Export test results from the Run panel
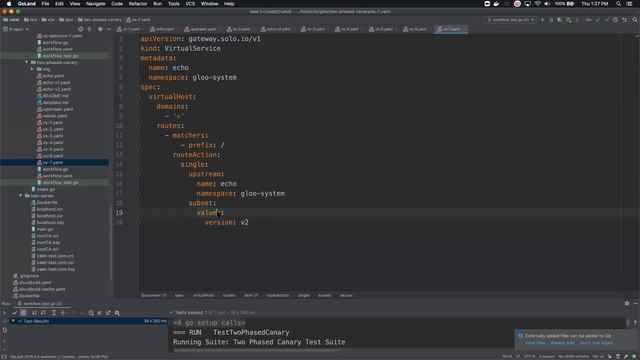 tap(108, 313)
